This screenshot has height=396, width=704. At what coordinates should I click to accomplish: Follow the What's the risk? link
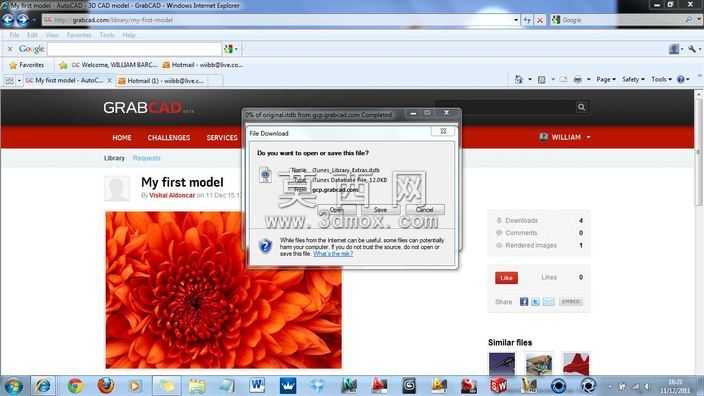point(333,254)
